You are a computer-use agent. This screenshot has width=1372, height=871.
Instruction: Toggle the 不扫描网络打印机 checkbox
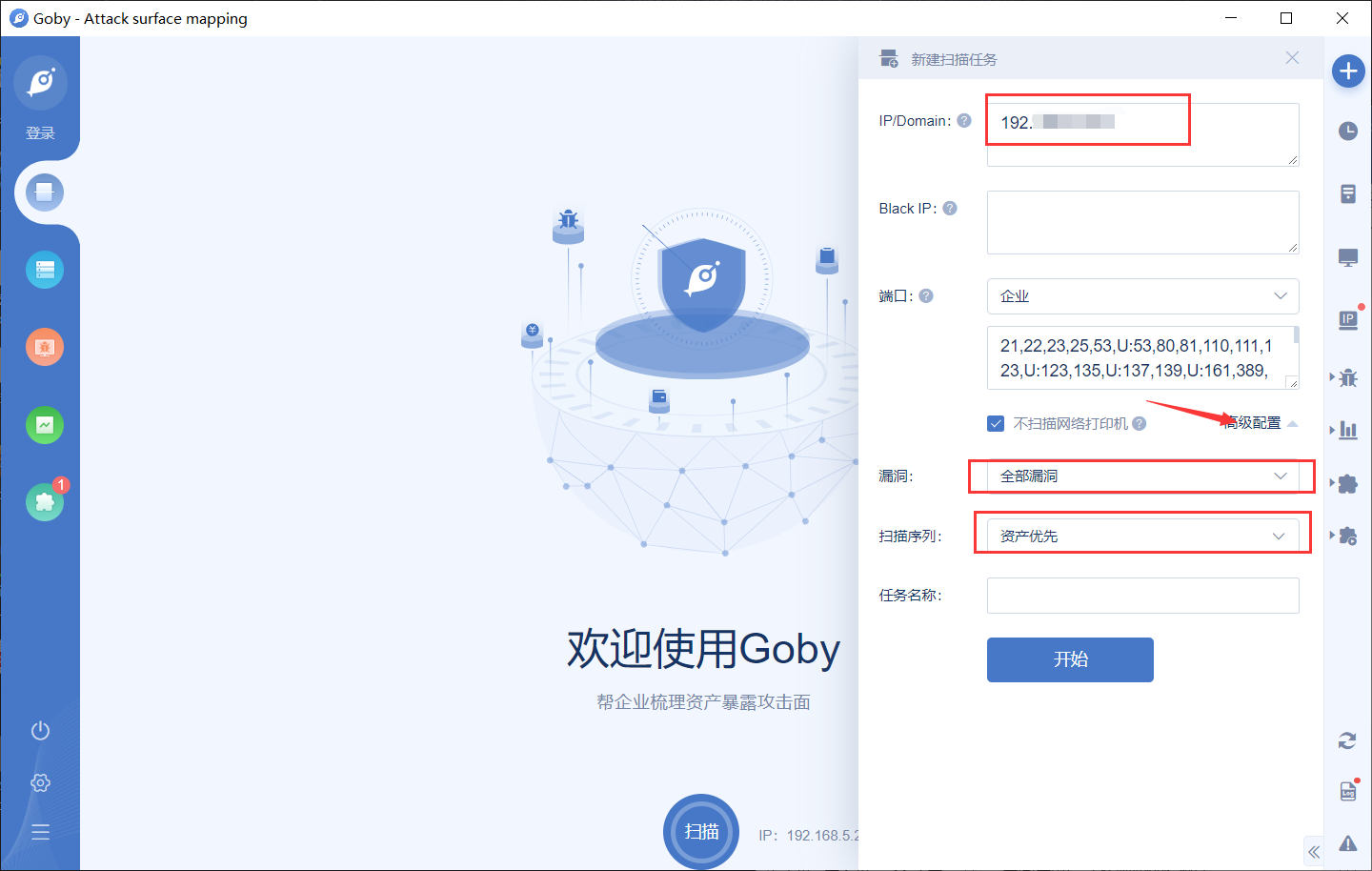[996, 424]
